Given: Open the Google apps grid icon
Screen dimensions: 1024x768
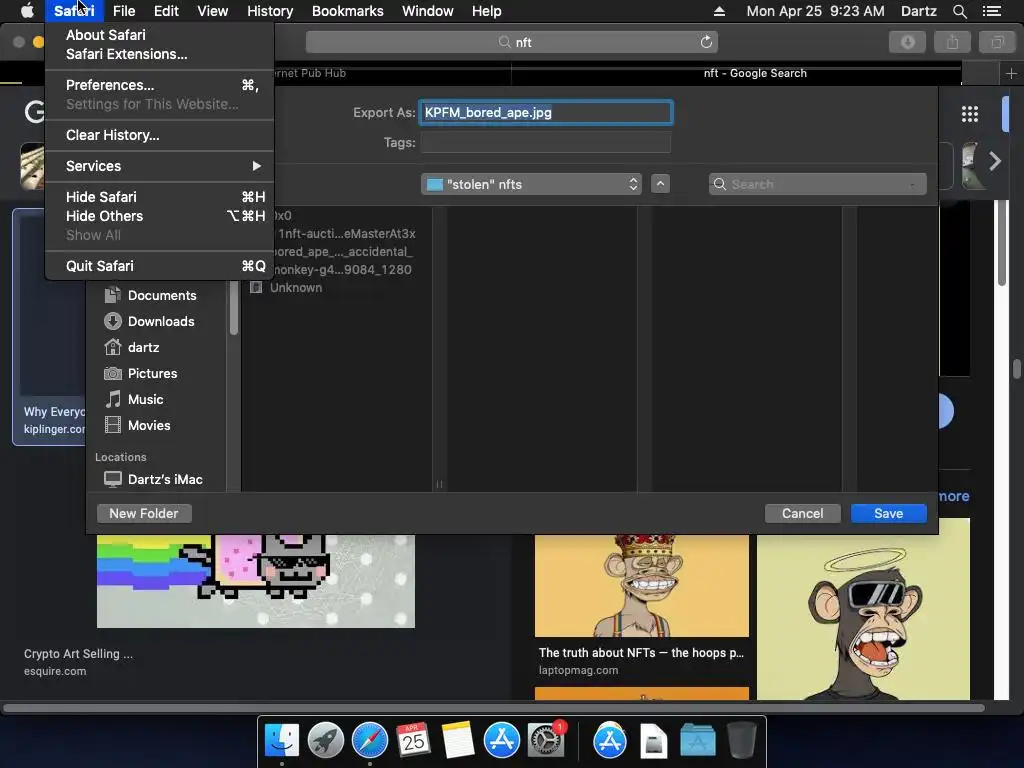Looking at the screenshot, I should click(970, 114).
